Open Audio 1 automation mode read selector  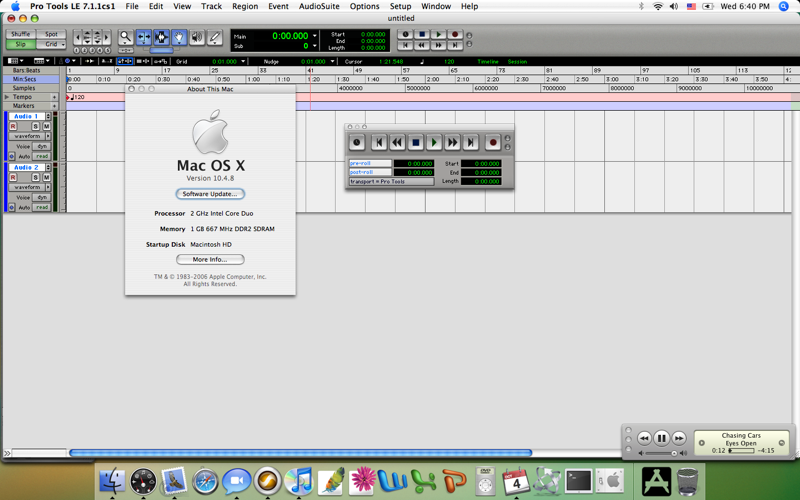click(x=42, y=157)
